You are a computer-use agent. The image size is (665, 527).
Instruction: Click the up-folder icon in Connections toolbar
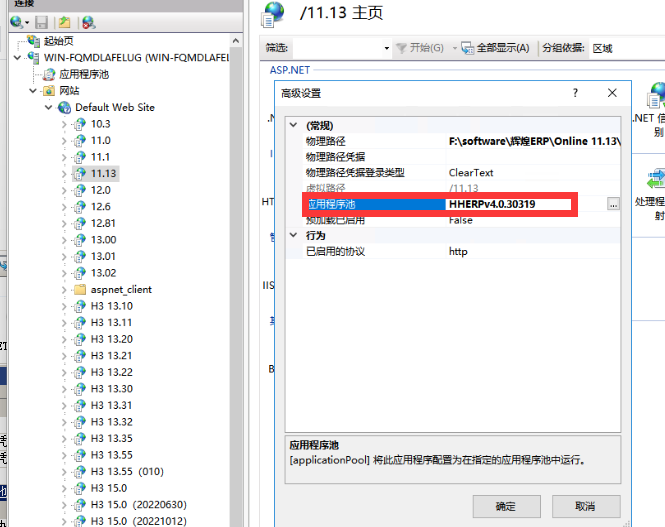click(x=65, y=22)
